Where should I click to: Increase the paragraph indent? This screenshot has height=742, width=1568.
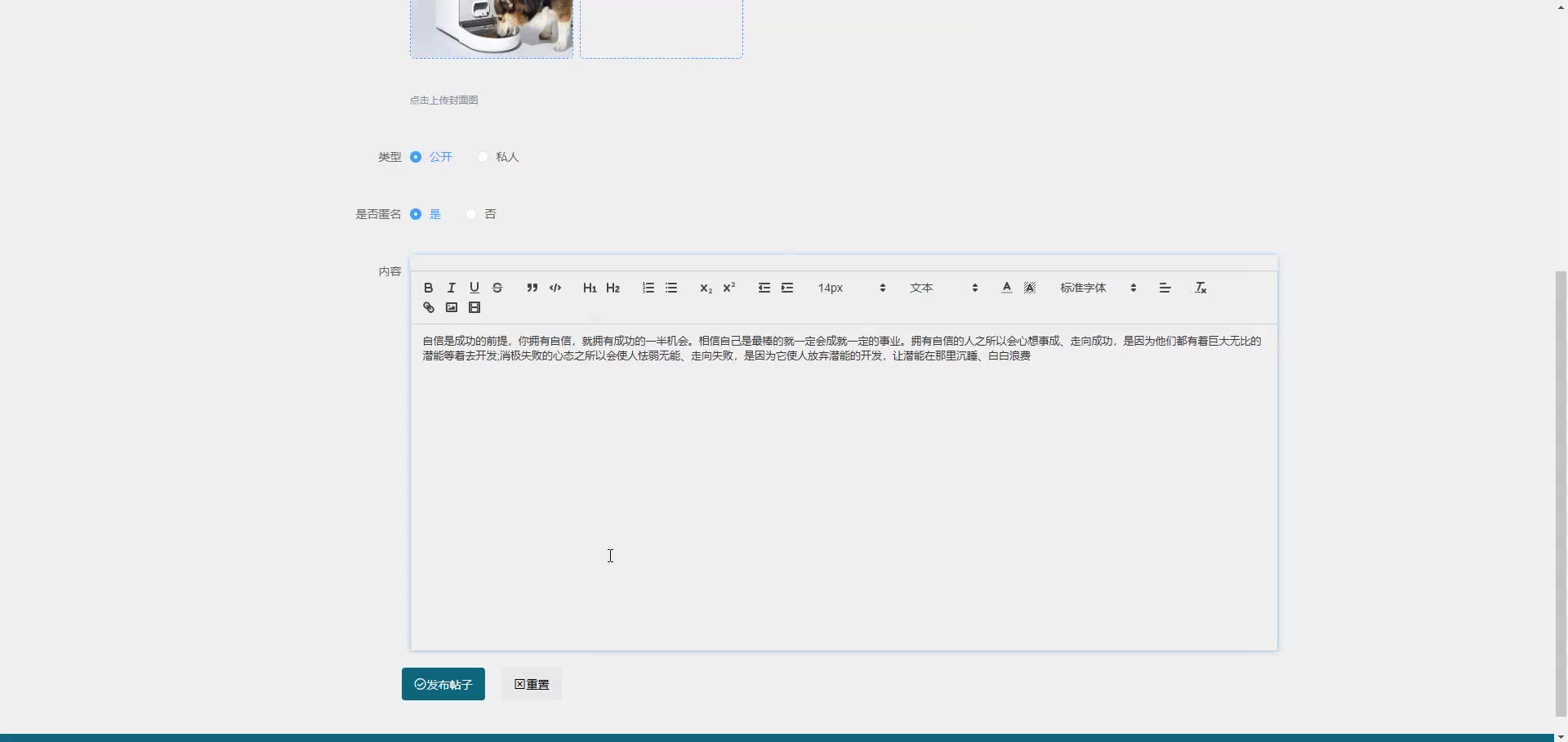[x=787, y=288]
